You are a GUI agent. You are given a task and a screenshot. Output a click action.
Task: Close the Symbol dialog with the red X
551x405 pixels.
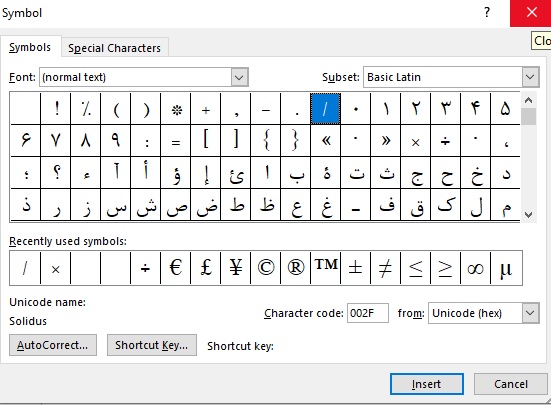531,13
